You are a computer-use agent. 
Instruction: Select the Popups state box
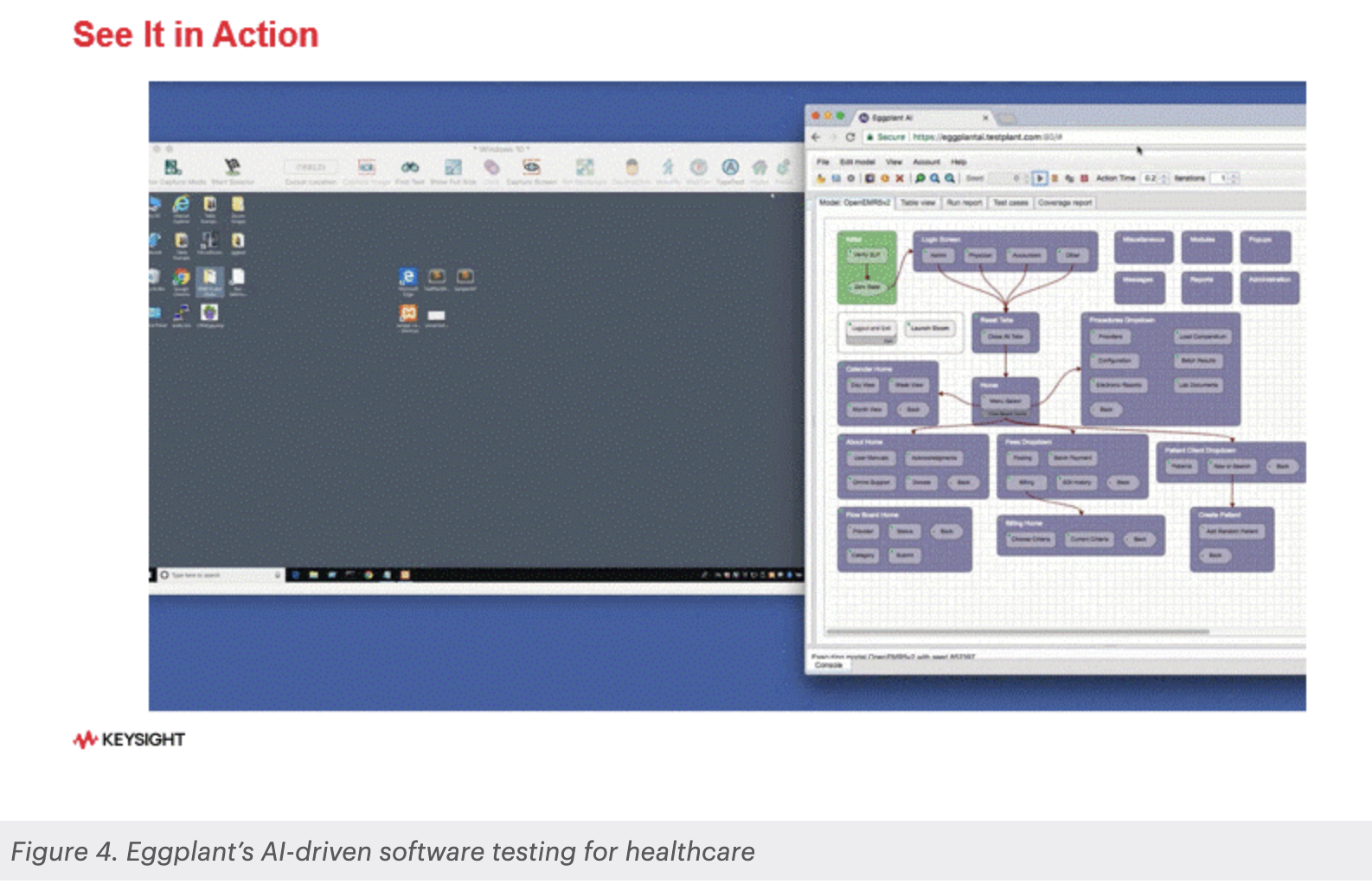(x=1266, y=247)
